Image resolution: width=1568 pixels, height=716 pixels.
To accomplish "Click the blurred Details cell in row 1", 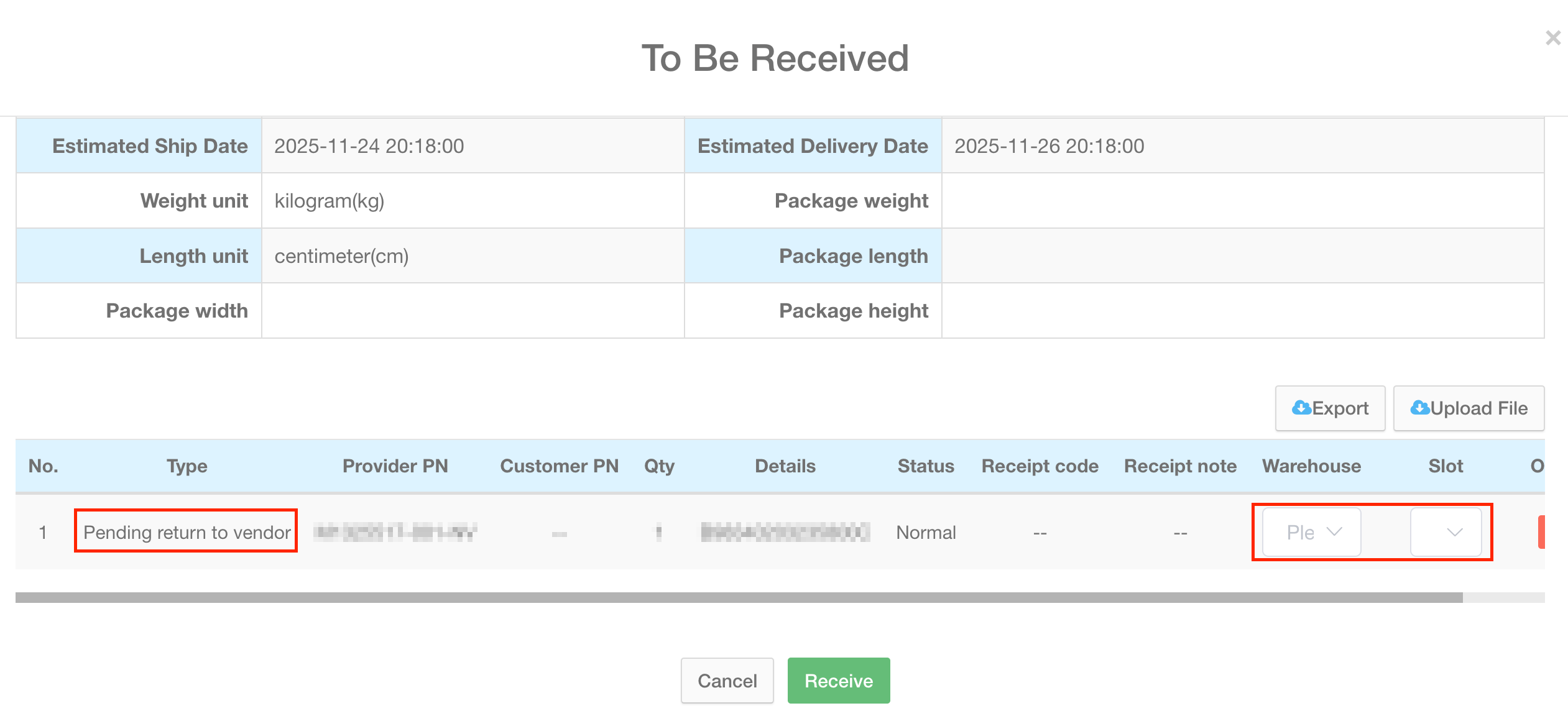I will click(785, 532).
